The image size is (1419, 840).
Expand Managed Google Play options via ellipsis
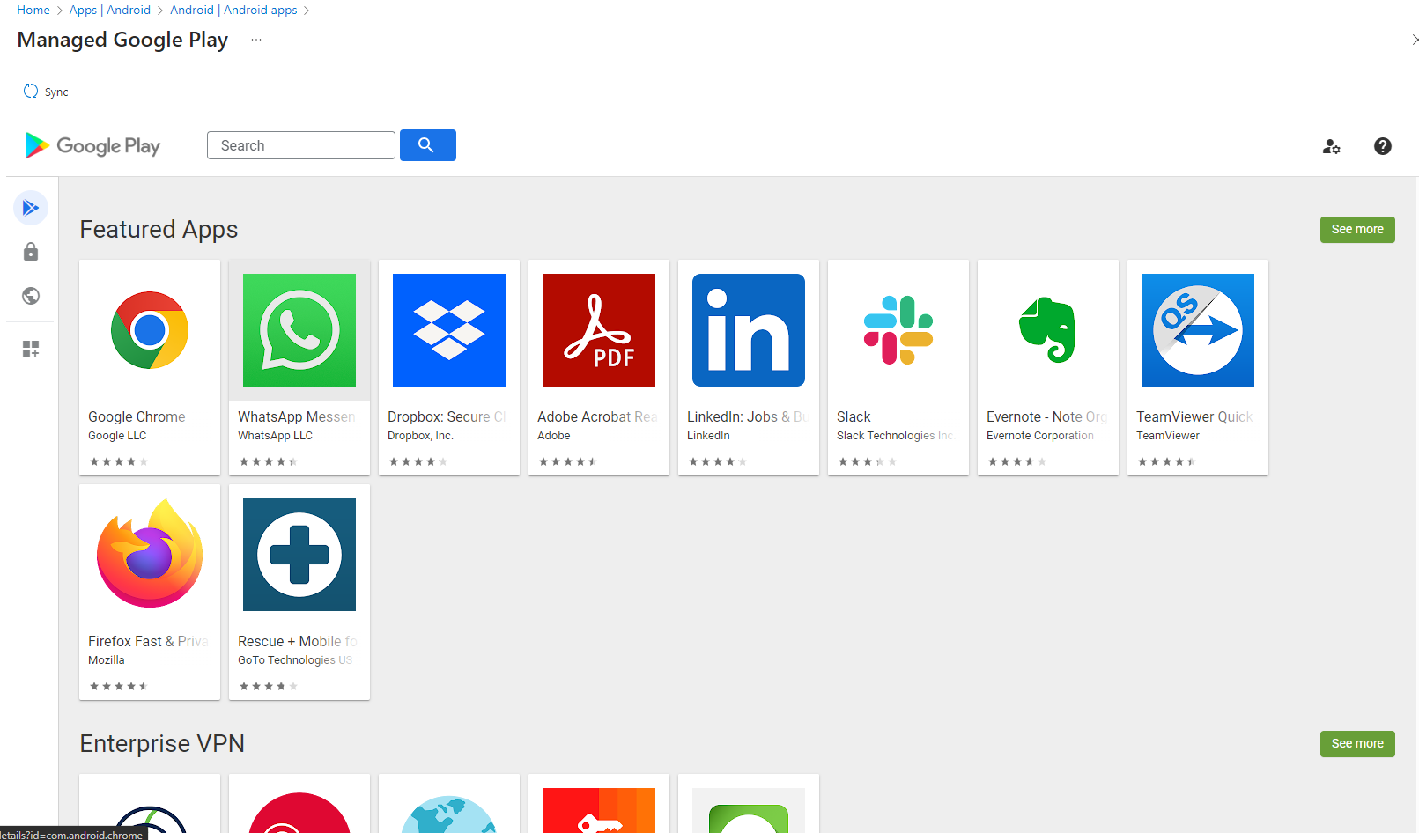point(255,39)
